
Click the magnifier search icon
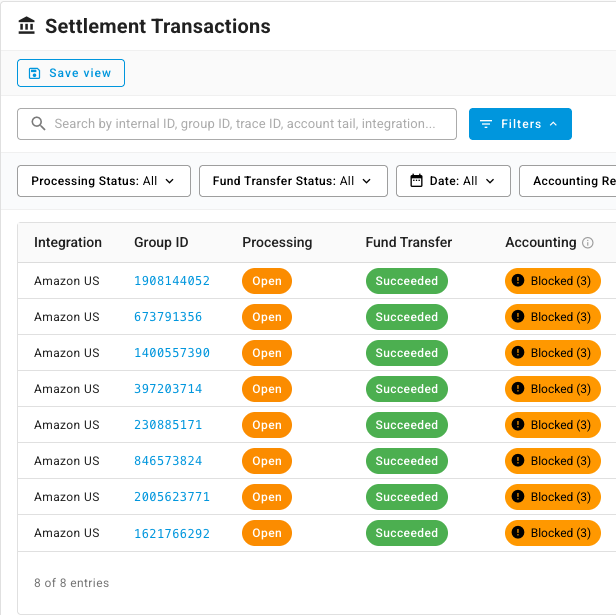(38, 124)
